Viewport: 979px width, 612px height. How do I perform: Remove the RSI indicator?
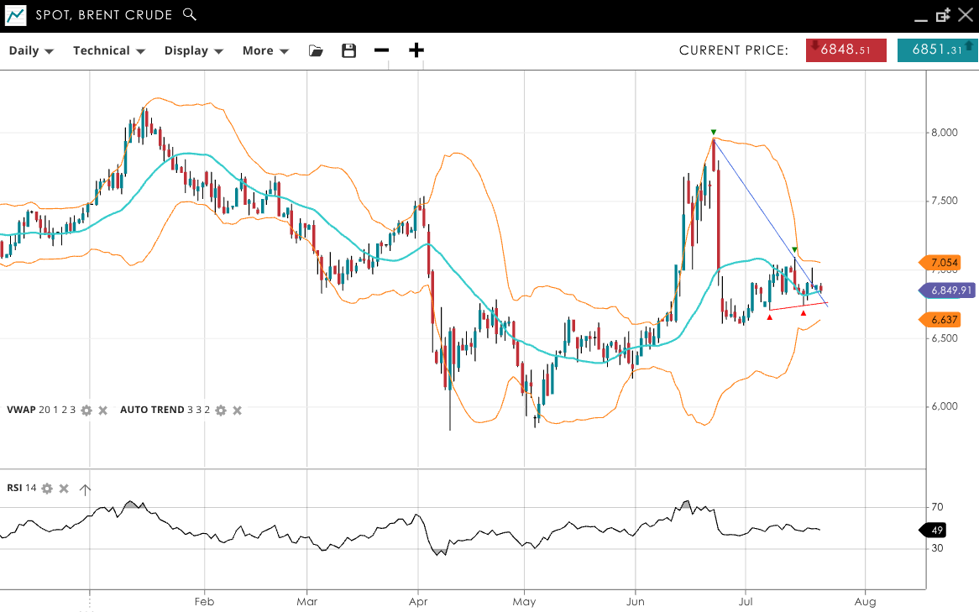64,488
